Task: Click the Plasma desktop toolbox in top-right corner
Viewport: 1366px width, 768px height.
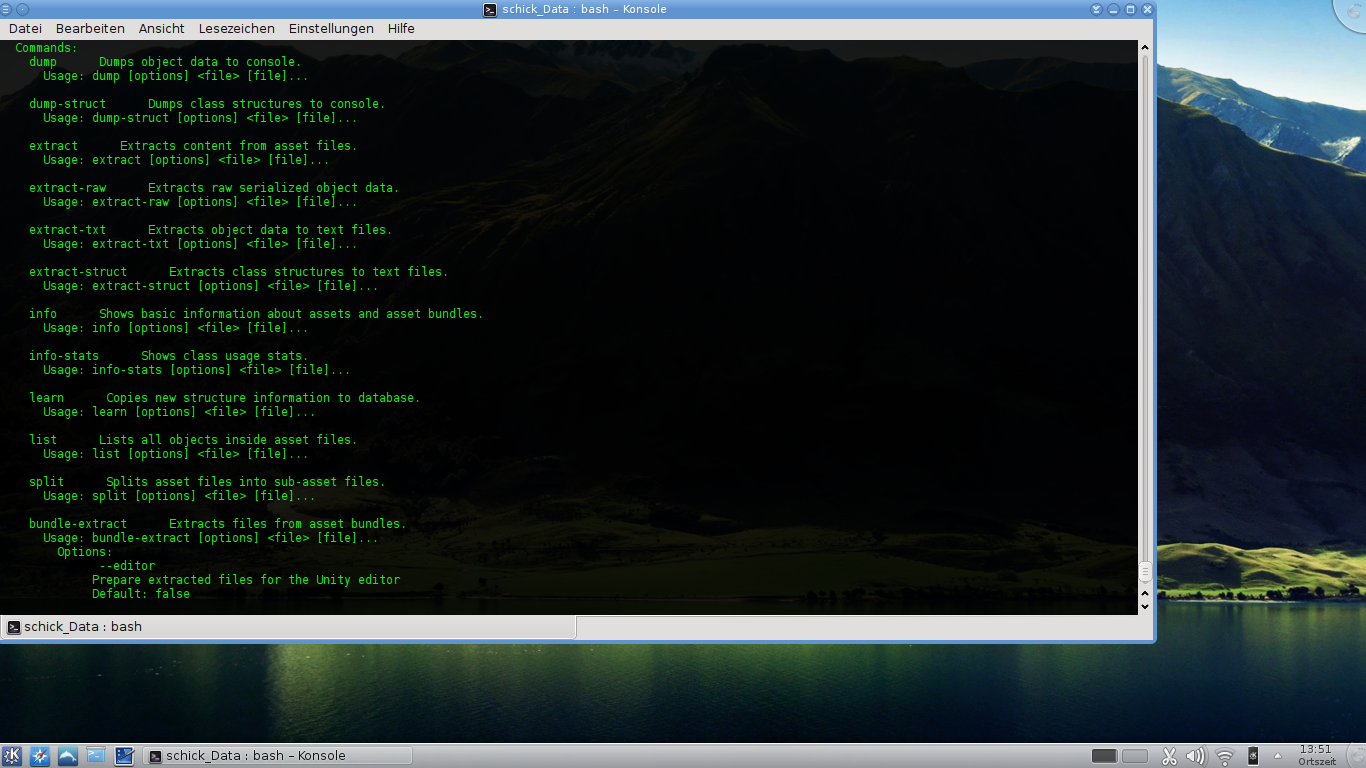Action: pos(1352,12)
